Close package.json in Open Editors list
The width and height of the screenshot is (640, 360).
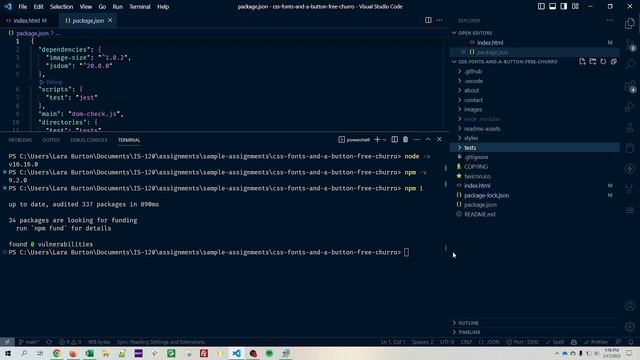463,52
